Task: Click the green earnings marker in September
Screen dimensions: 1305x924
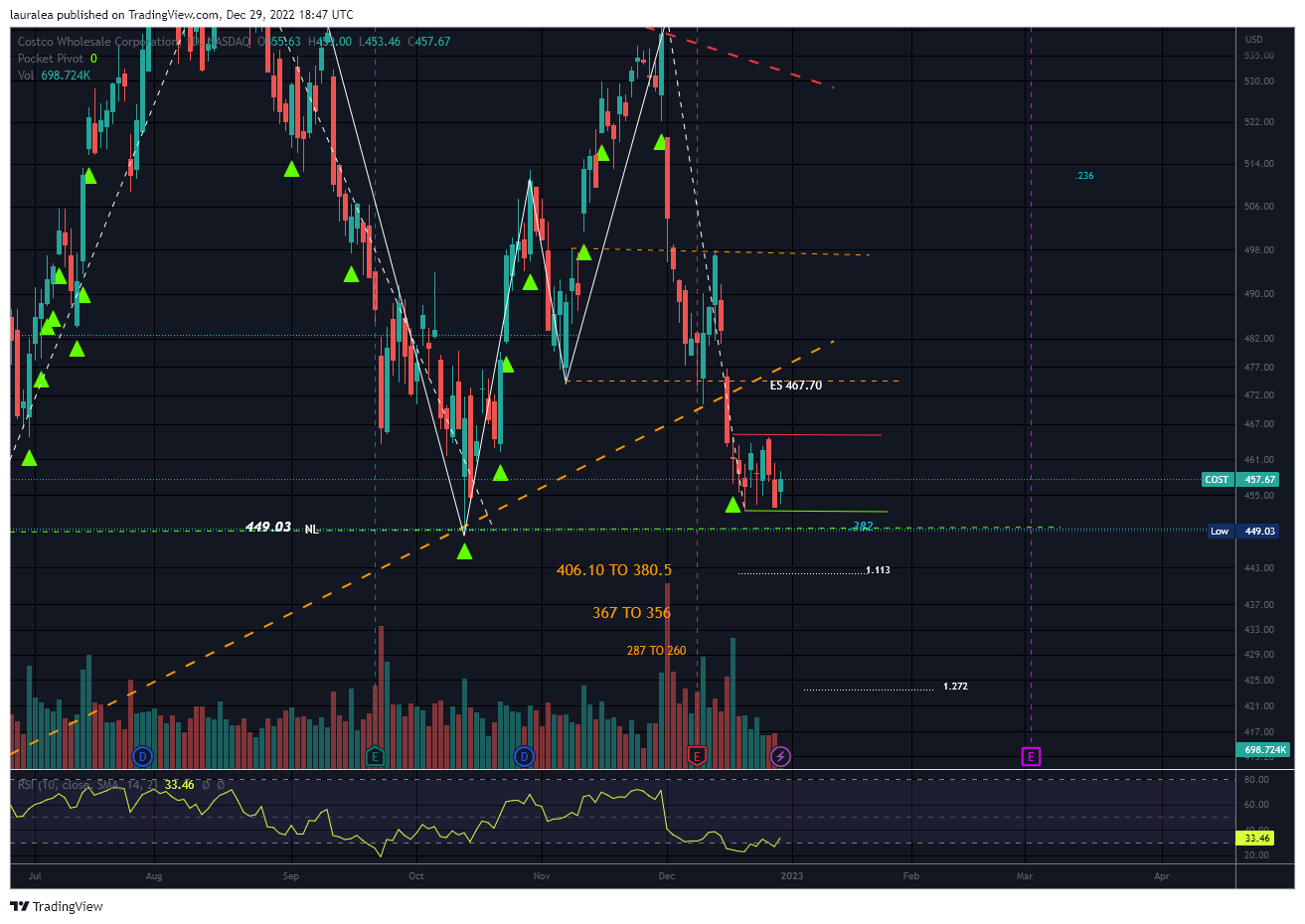Action: coord(375,757)
